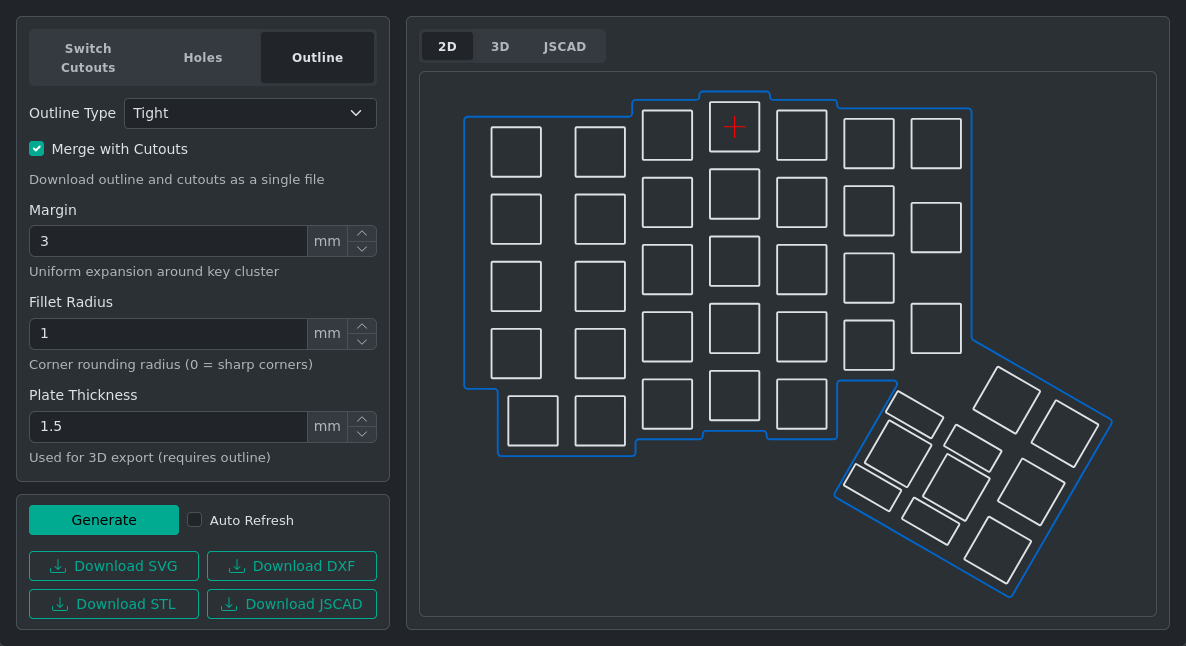Open the Outline Type dropdown
Image resolution: width=1186 pixels, height=646 pixels.
coord(250,113)
